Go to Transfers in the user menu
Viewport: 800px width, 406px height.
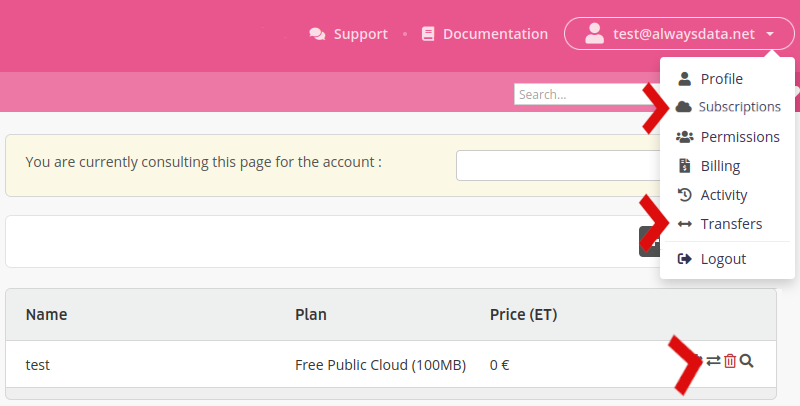[731, 224]
